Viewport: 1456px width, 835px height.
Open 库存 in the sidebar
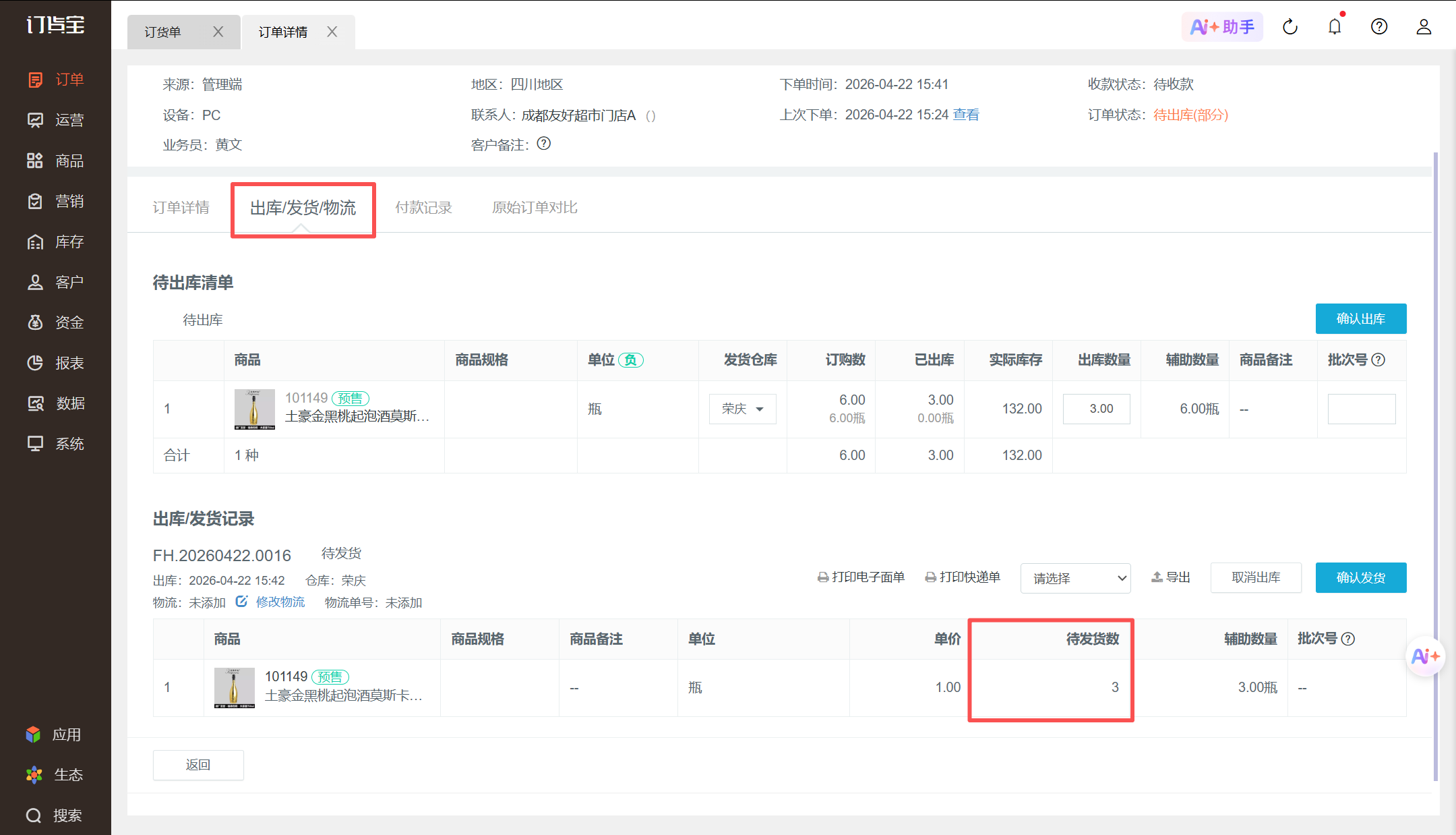point(55,241)
